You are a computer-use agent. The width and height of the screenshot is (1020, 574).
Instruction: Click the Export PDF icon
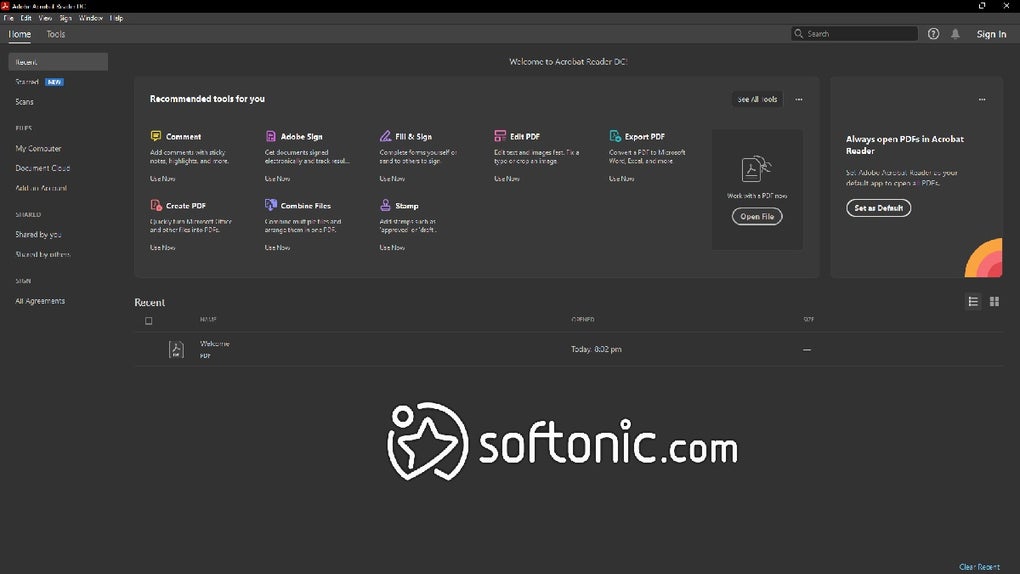coord(615,136)
